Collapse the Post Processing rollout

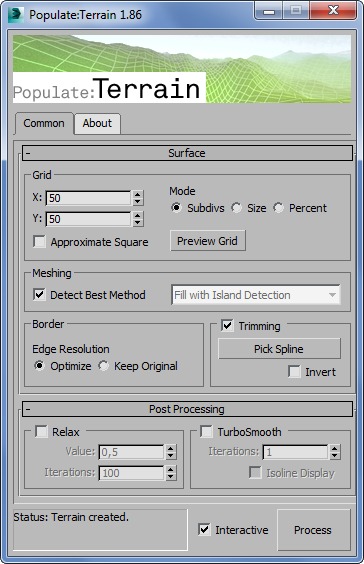tap(187, 409)
